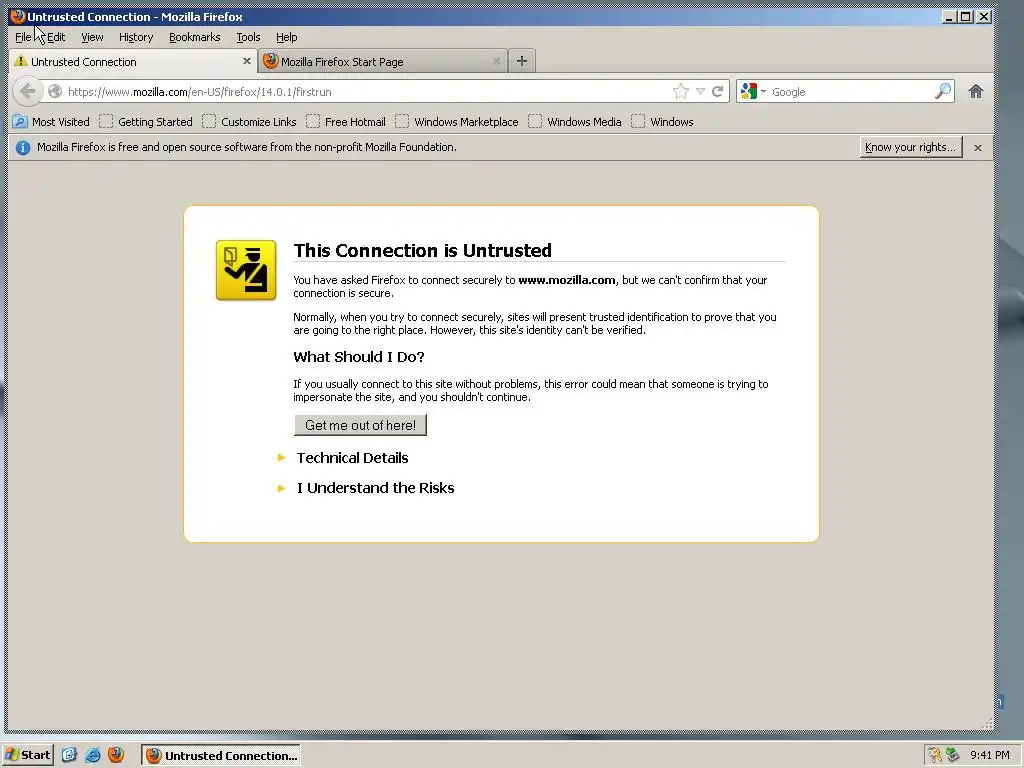Click the Back arrow navigation button
The height and width of the screenshot is (768, 1024).
pos(27,91)
